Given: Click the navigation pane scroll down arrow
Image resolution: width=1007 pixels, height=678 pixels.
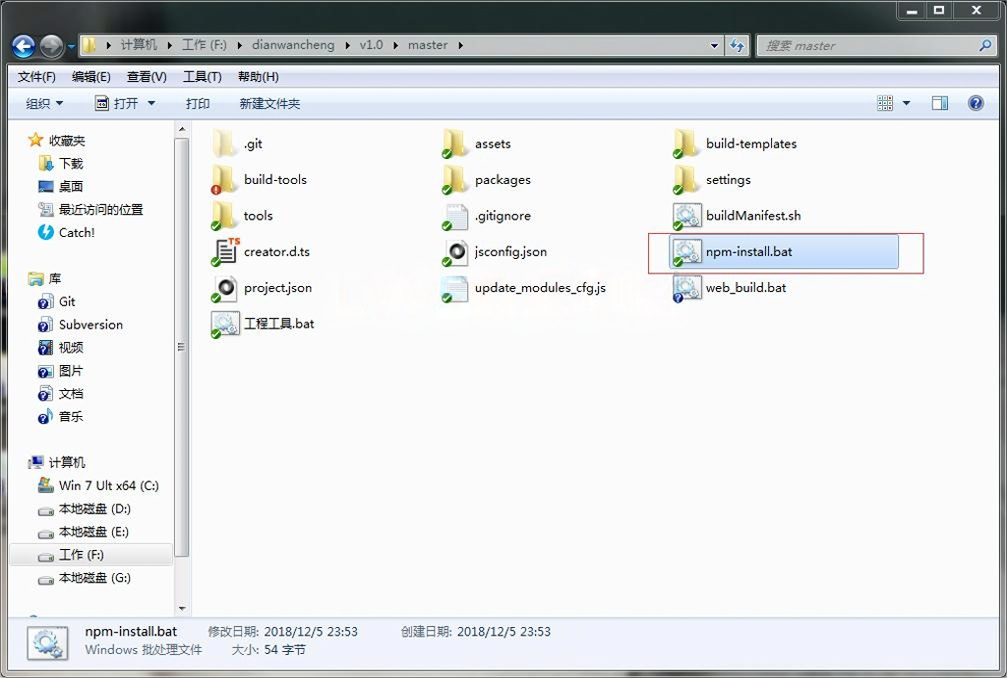Looking at the screenshot, I should coord(182,608).
